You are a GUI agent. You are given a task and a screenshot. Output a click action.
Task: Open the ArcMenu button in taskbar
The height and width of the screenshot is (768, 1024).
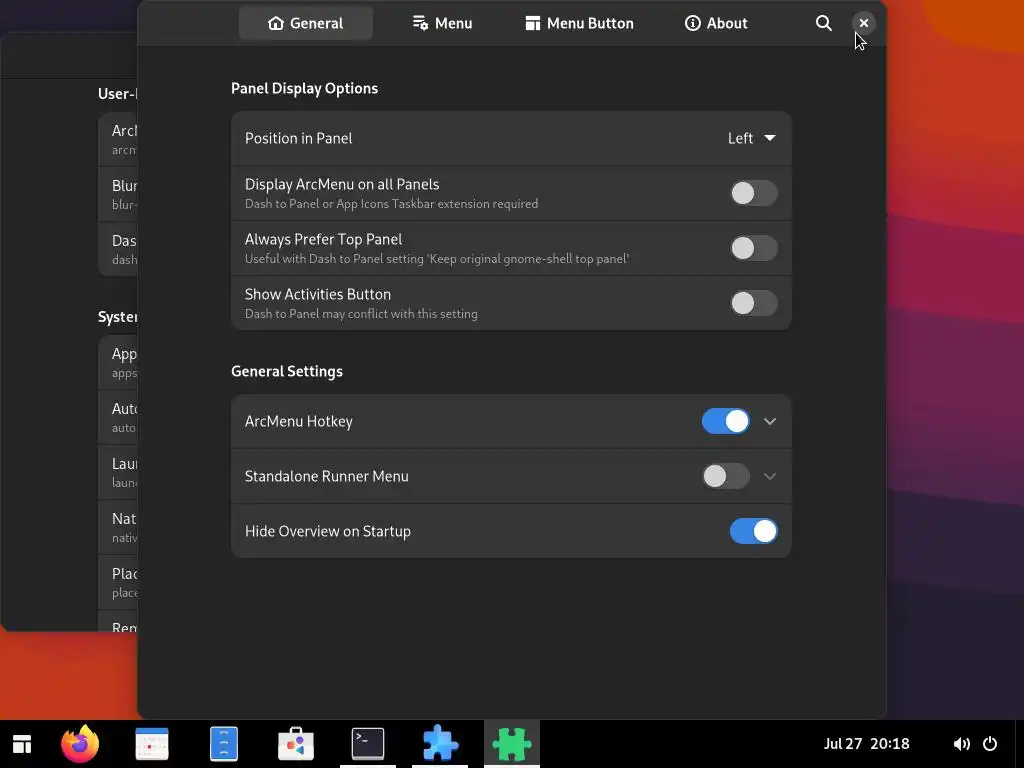point(22,744)
